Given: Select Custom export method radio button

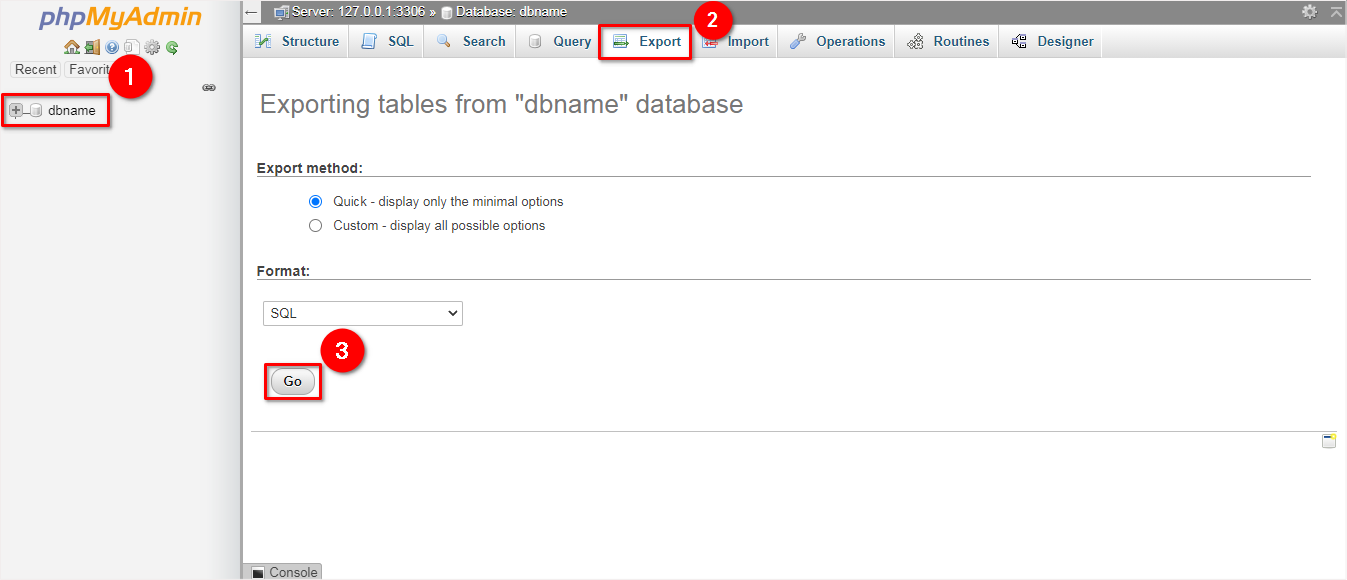Looking at the screenshot, I should 315,225.
